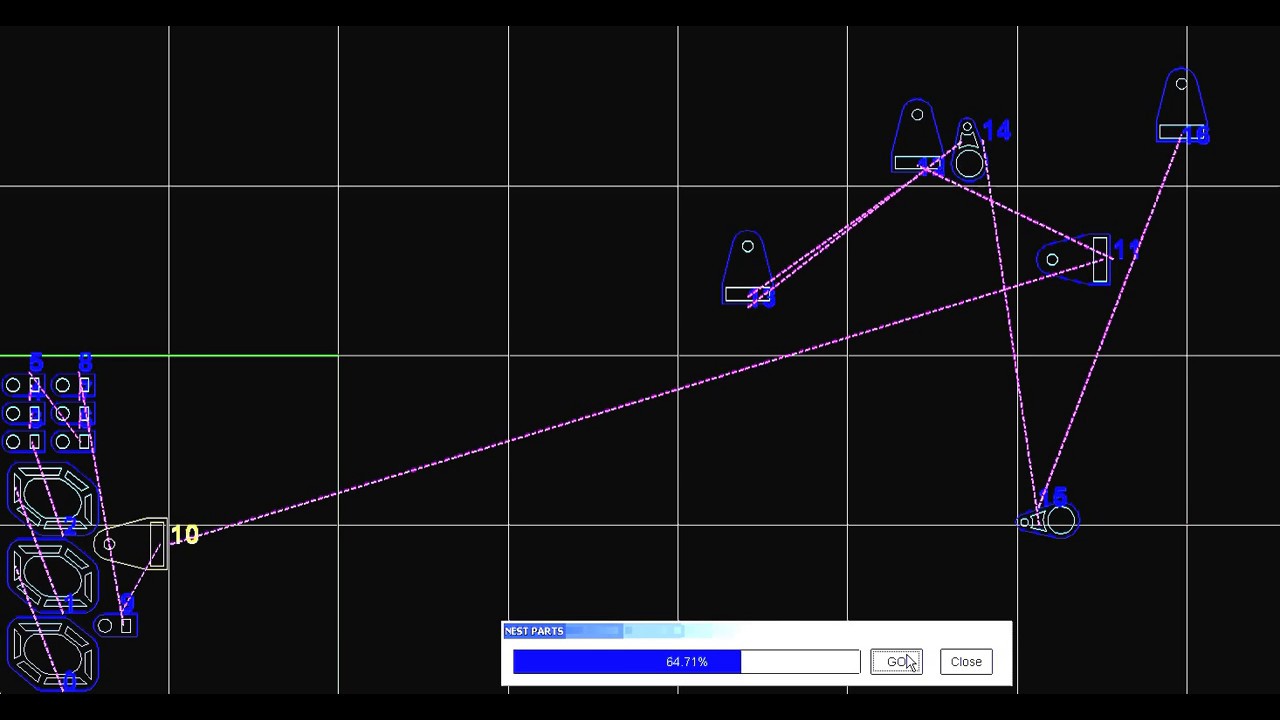Select the small plate under label 5
The width and height of the screenshot is (1280, 720).
pyautogui.click(x=23, y=385)
